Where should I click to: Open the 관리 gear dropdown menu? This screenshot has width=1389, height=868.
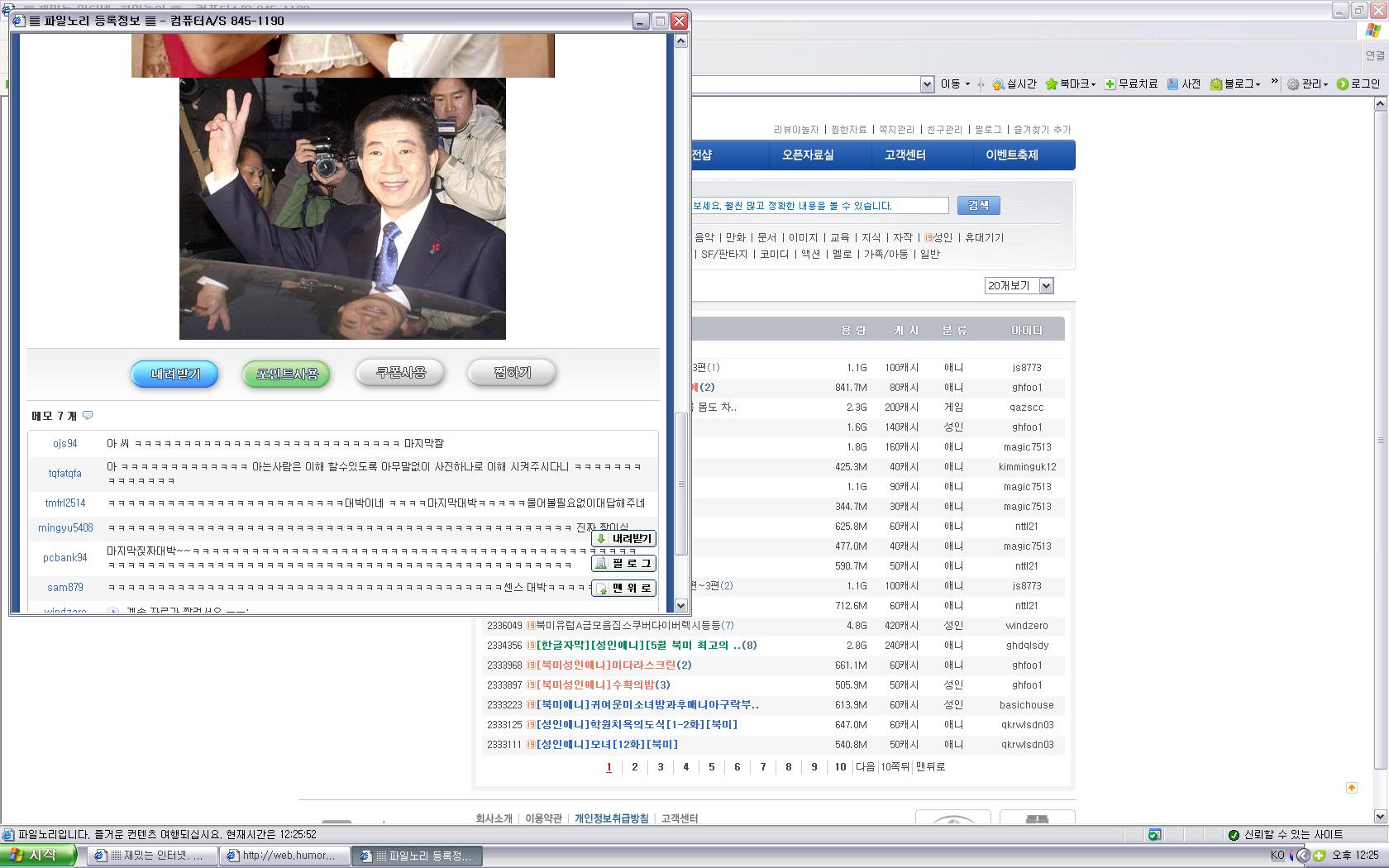pos(1308,84)
